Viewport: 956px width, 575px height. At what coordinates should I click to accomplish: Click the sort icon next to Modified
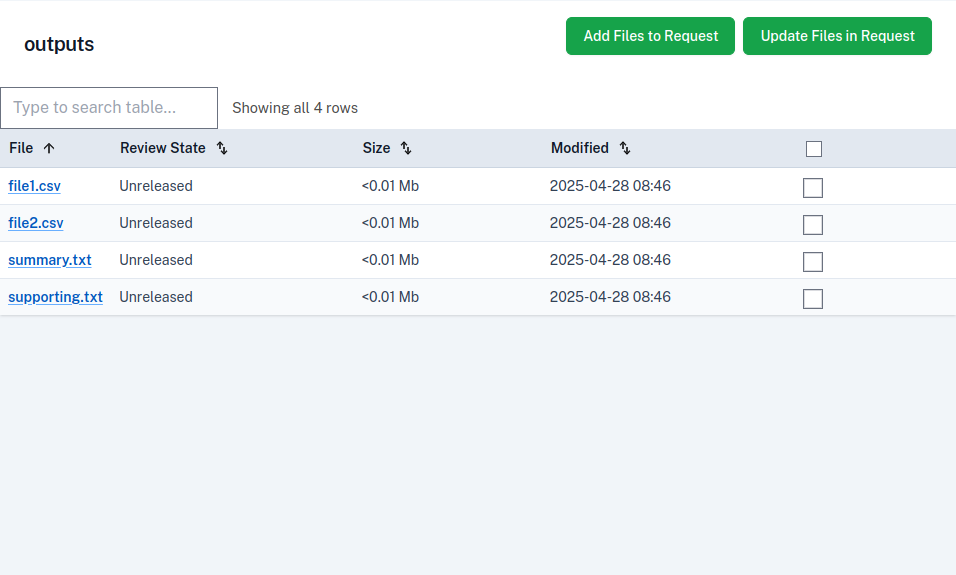click(x=625, y=148)
